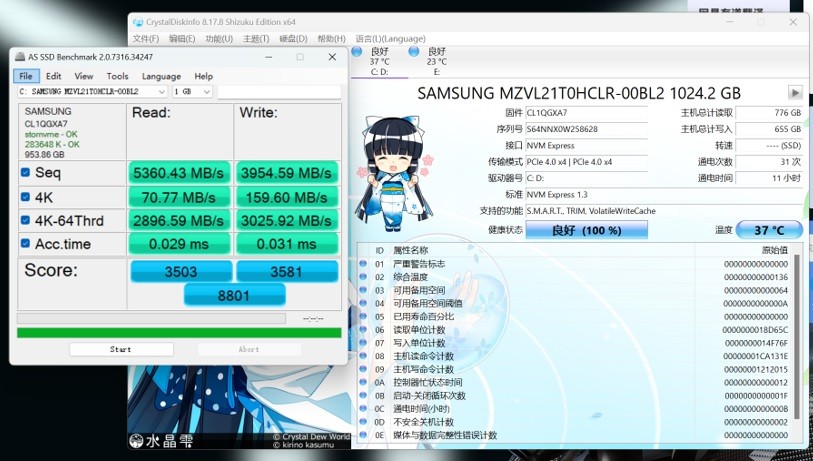
Task: Open Help menu in AS SSD Benchmark
Action: click(x=203, y=76)
